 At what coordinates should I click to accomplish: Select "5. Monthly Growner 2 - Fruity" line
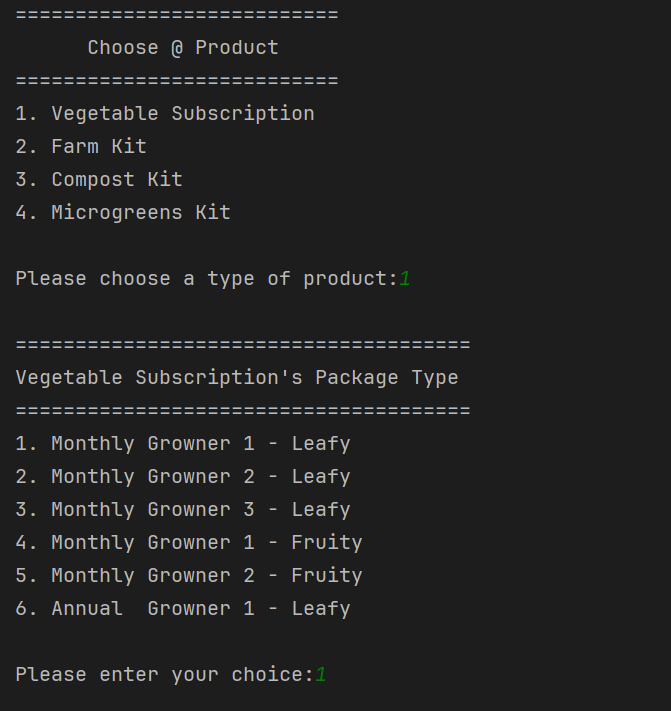pyautogui.click(x=189, y=576)
